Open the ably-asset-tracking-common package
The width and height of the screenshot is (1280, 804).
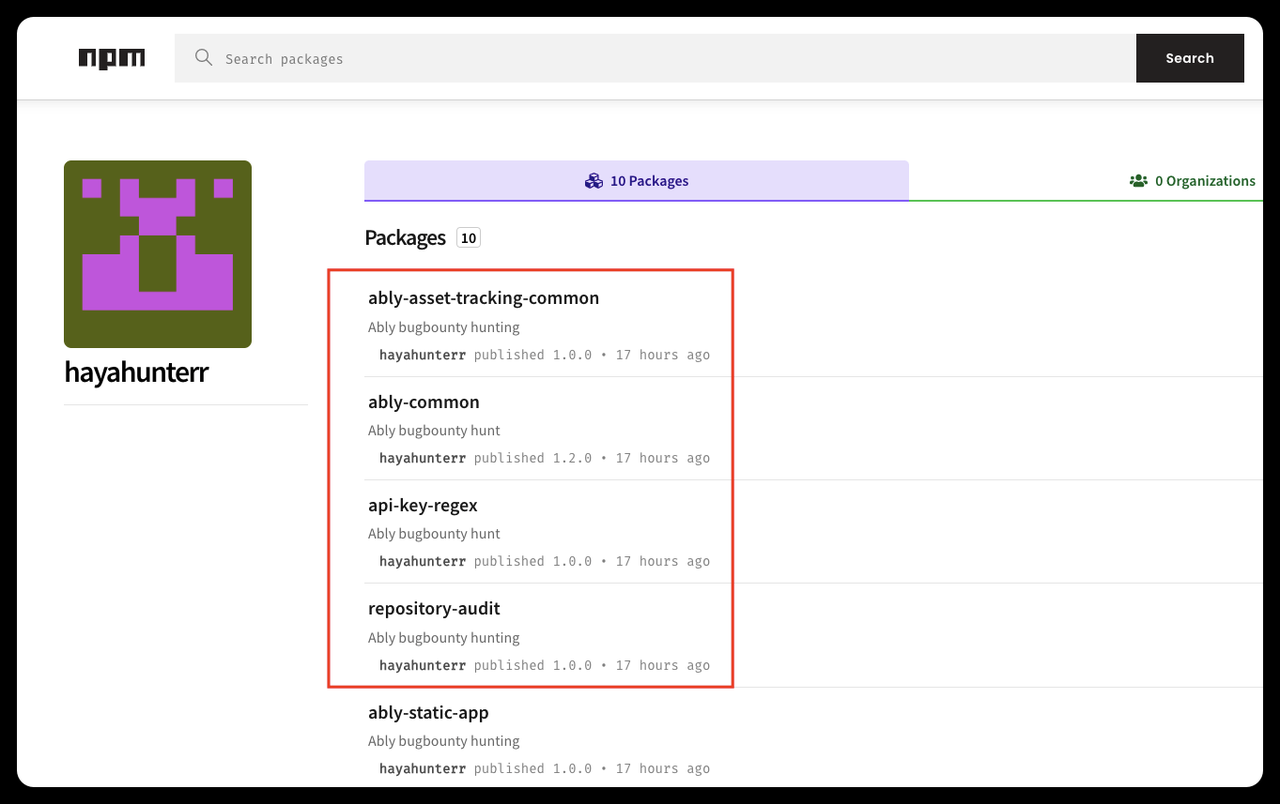click(484, 298)
